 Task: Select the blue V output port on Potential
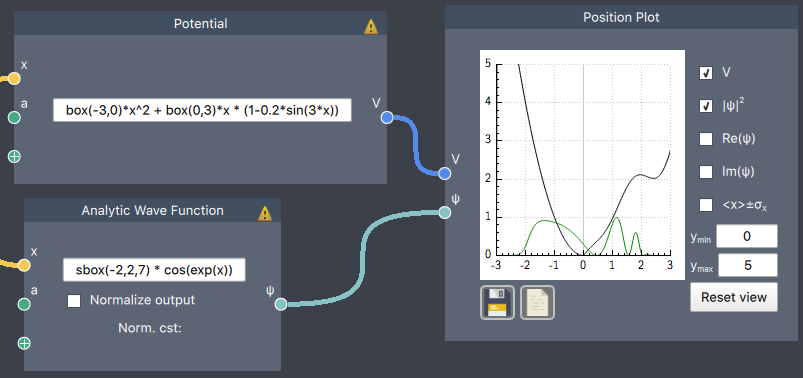tap(387, 118)
